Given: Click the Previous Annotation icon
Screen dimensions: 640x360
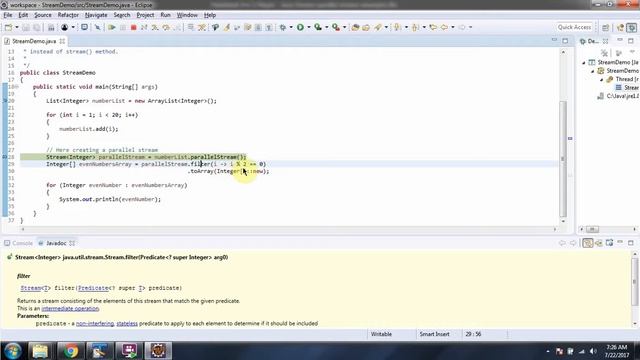Looking at the screenshot, I should coord(416,27).
